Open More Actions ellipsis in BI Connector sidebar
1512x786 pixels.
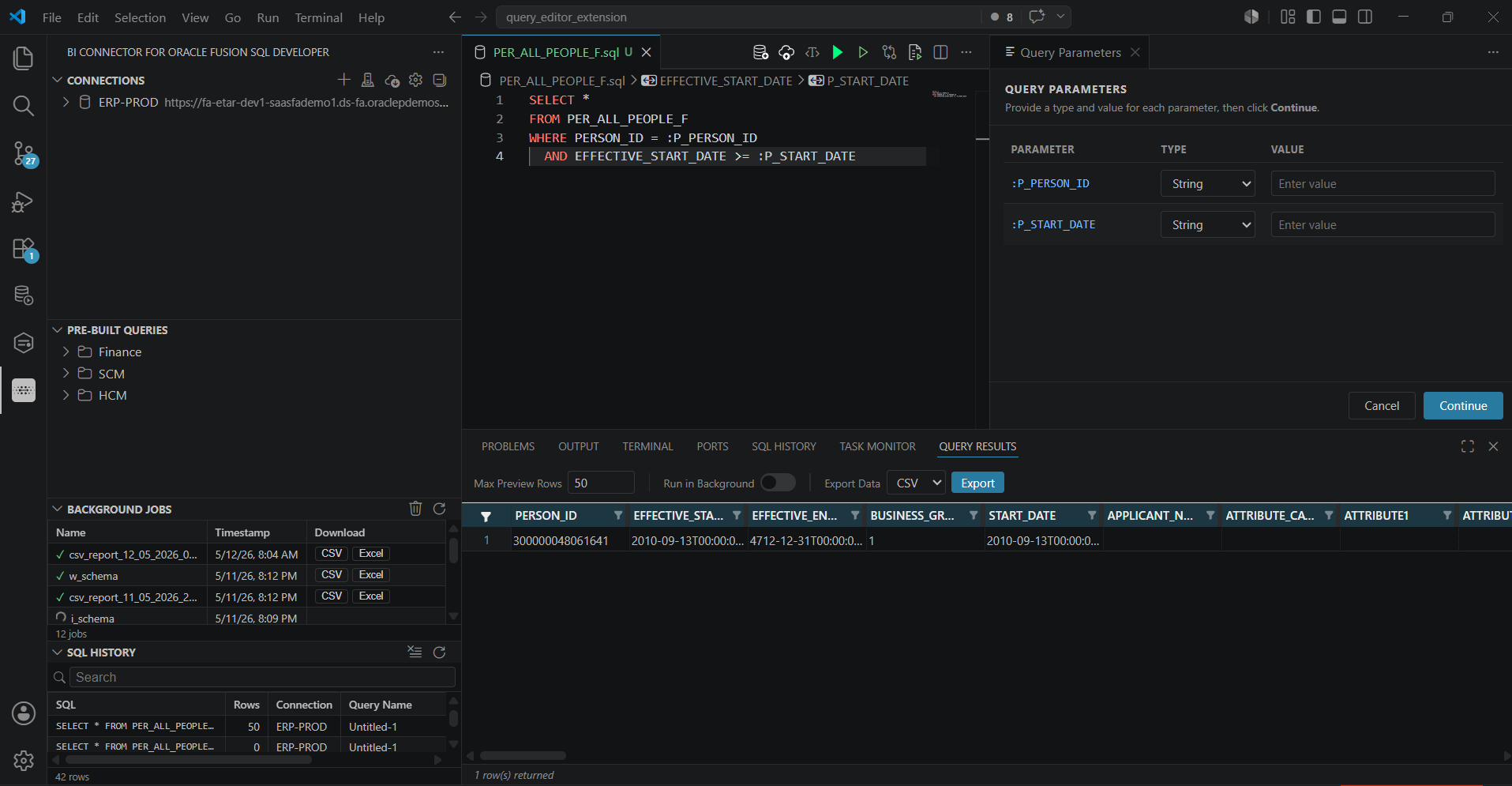click(438, 52)
